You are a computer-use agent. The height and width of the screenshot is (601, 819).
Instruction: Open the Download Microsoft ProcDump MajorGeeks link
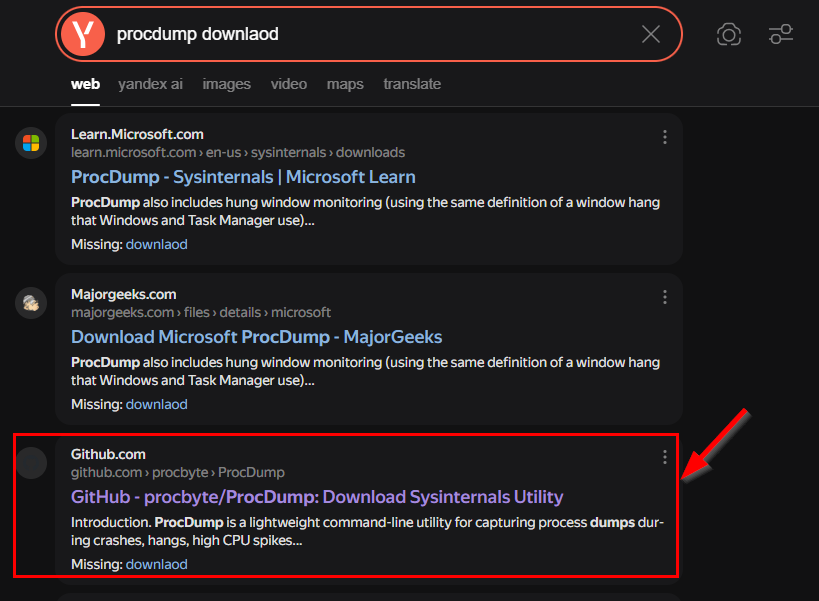click(x=256, y=337)
